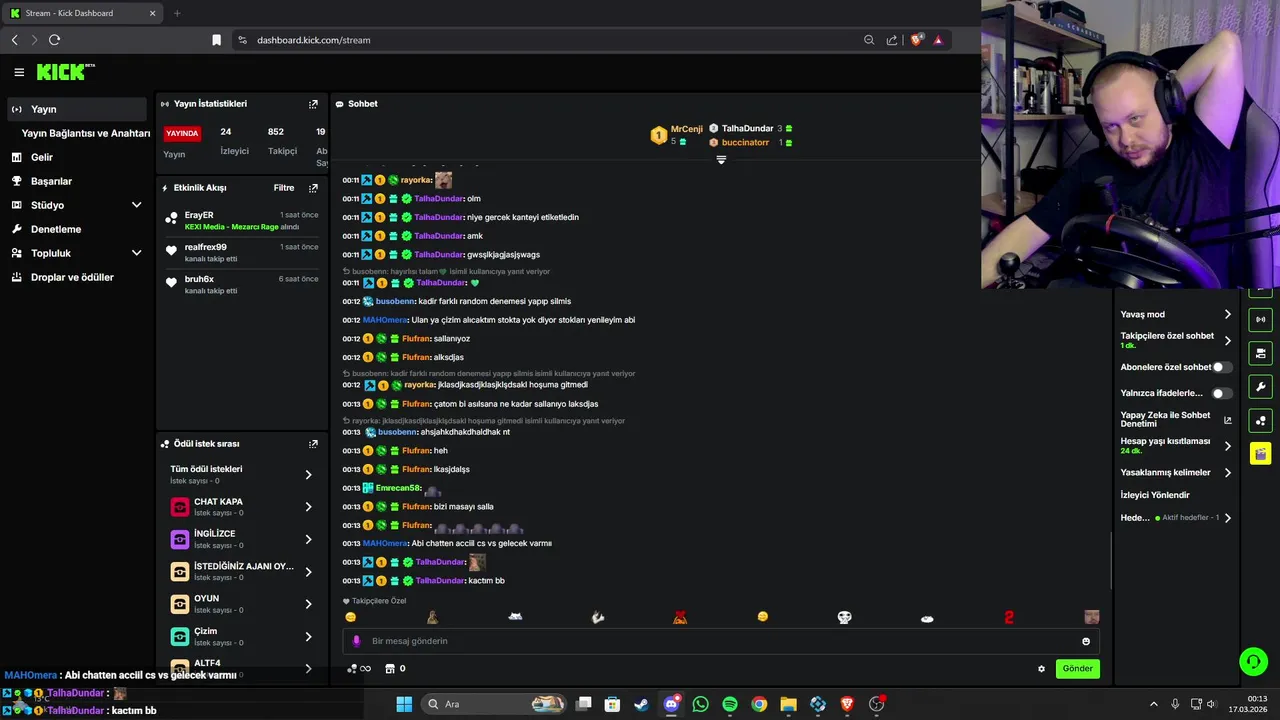Toggle Abonelere özel sohbet switch

(x=1222, y=367)
